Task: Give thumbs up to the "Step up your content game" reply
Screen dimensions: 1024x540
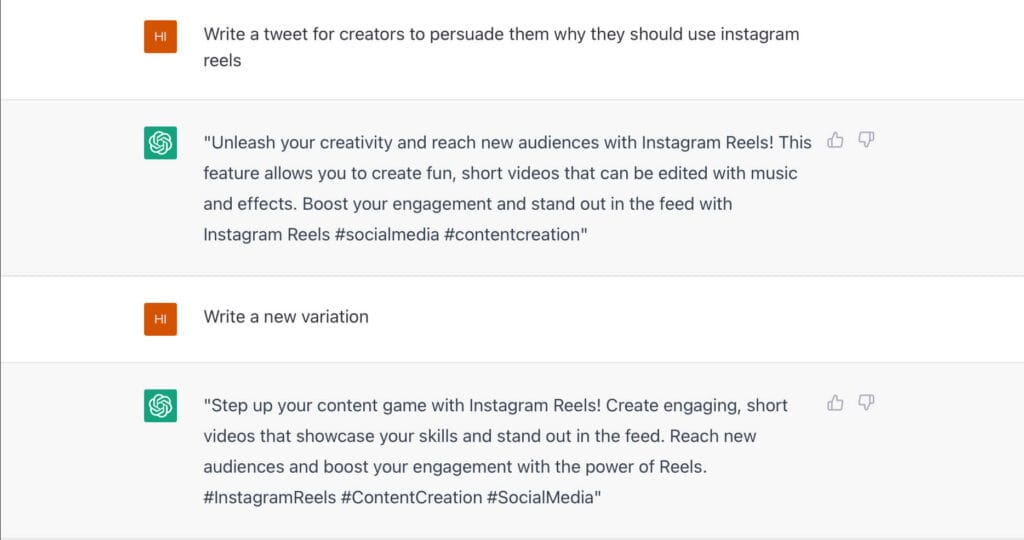Action: point(835,403)
